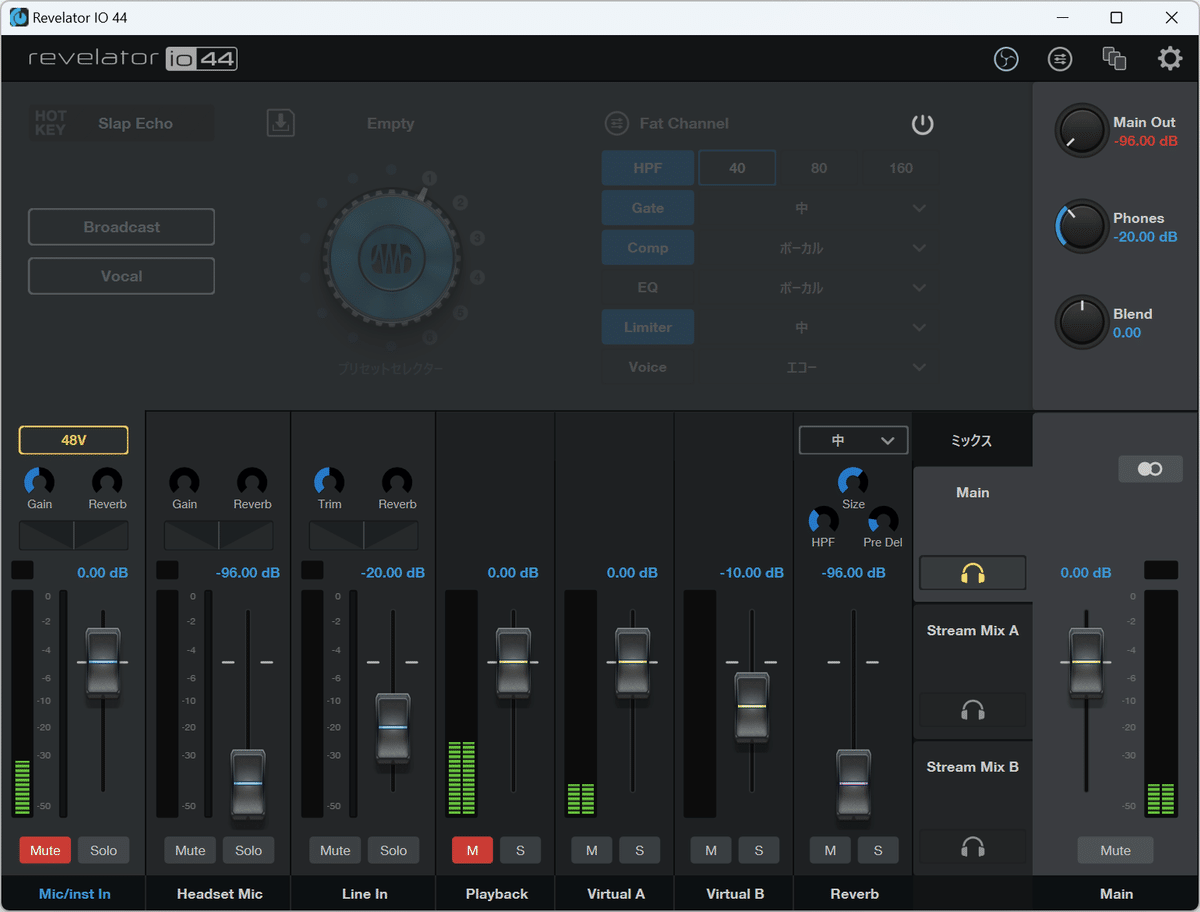Click the Slap Echo hot key button
The image size is (1200, 912).
pos(121,123)
